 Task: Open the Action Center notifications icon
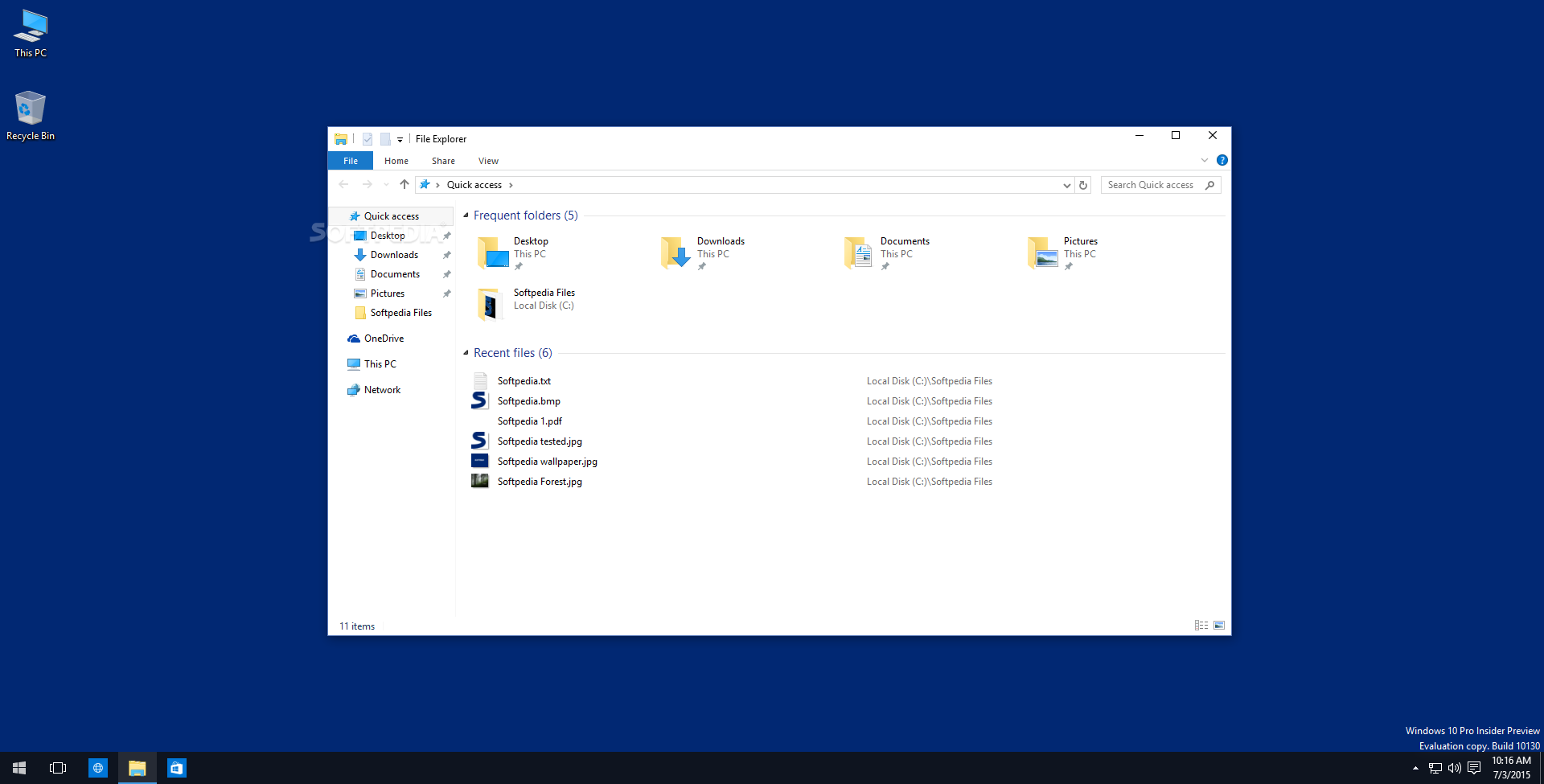1474,768
